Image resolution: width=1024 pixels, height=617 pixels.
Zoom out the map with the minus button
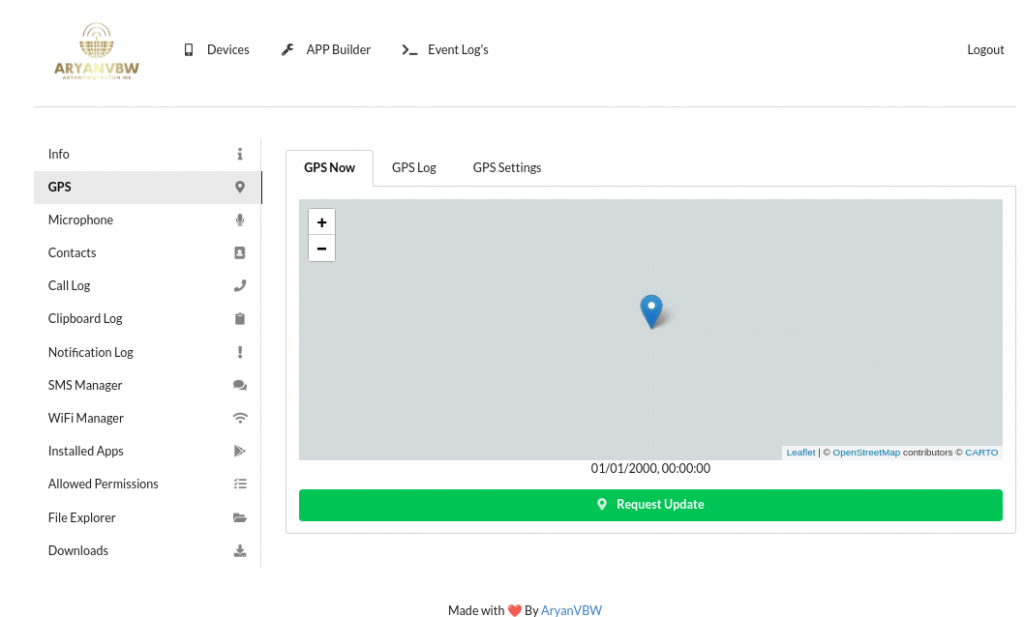321,248
